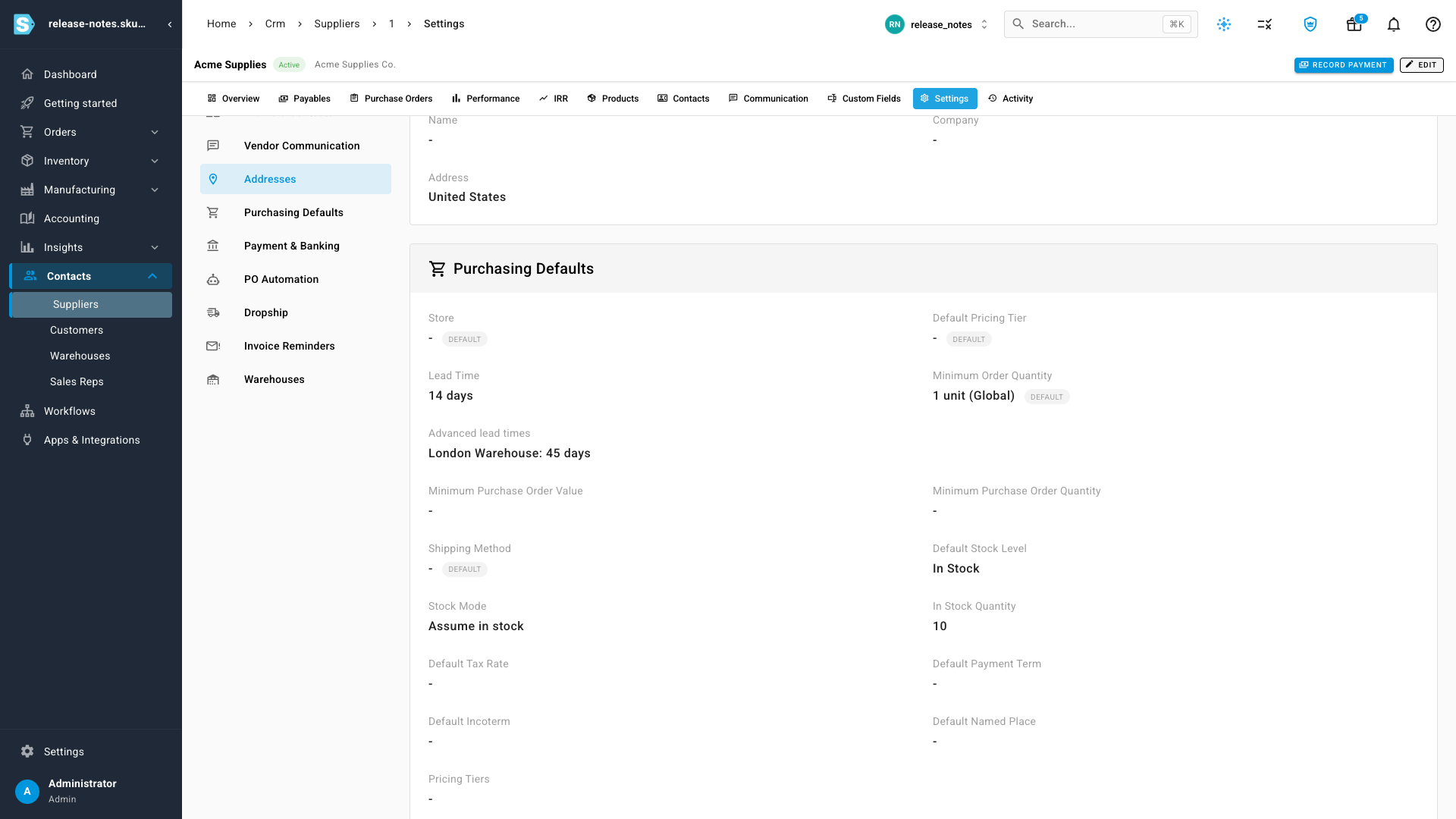Switch to the Purchase Orders tab
This screenshot has width=1456, height=819.
[x=391, y=99]
